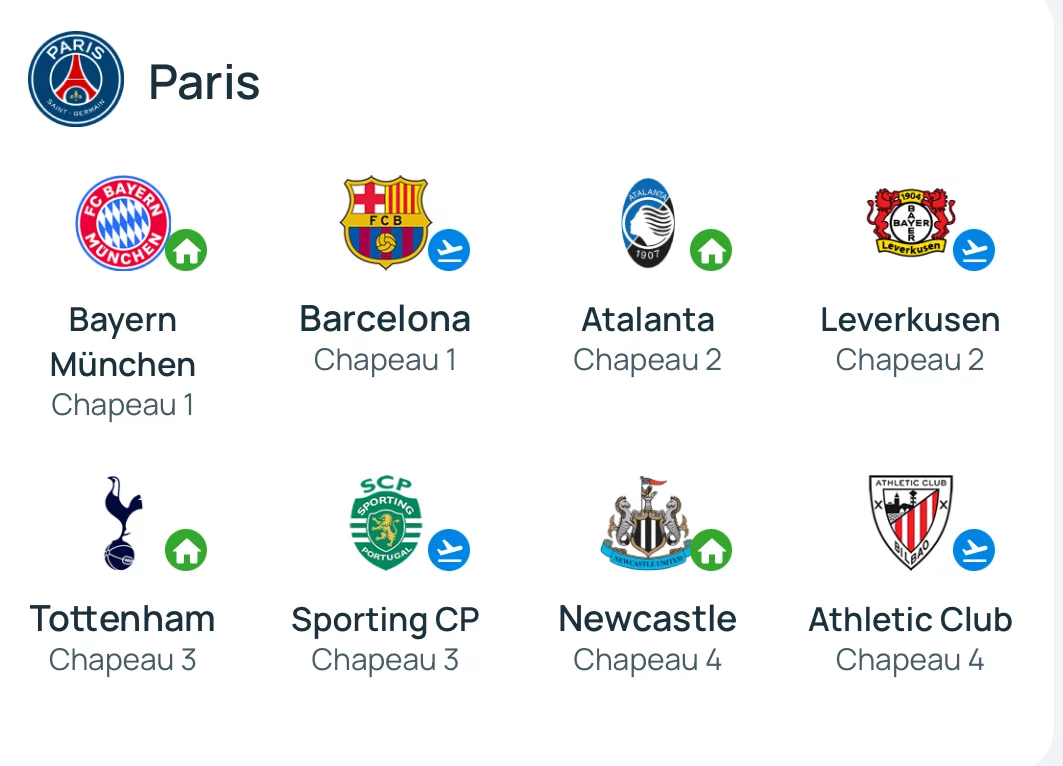
Task: Click the blue away plane icon beside Barcelona
Action: click(449, 250)
